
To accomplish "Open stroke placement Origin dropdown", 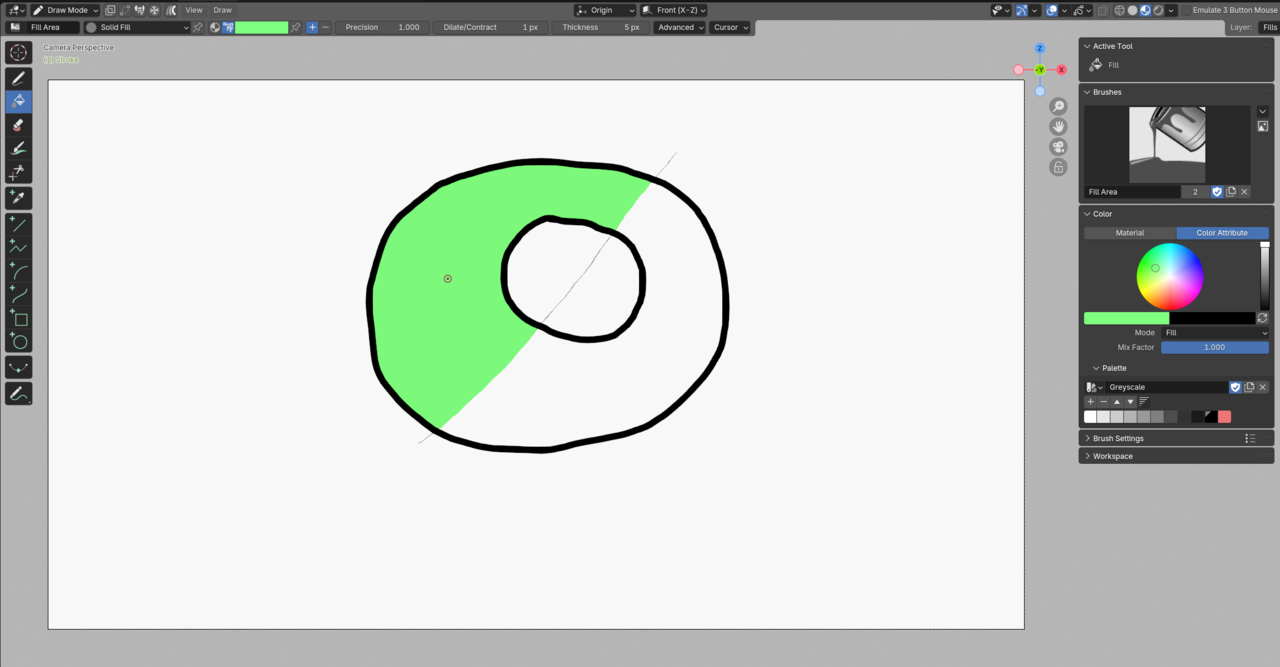I will [x=606, y=10].
